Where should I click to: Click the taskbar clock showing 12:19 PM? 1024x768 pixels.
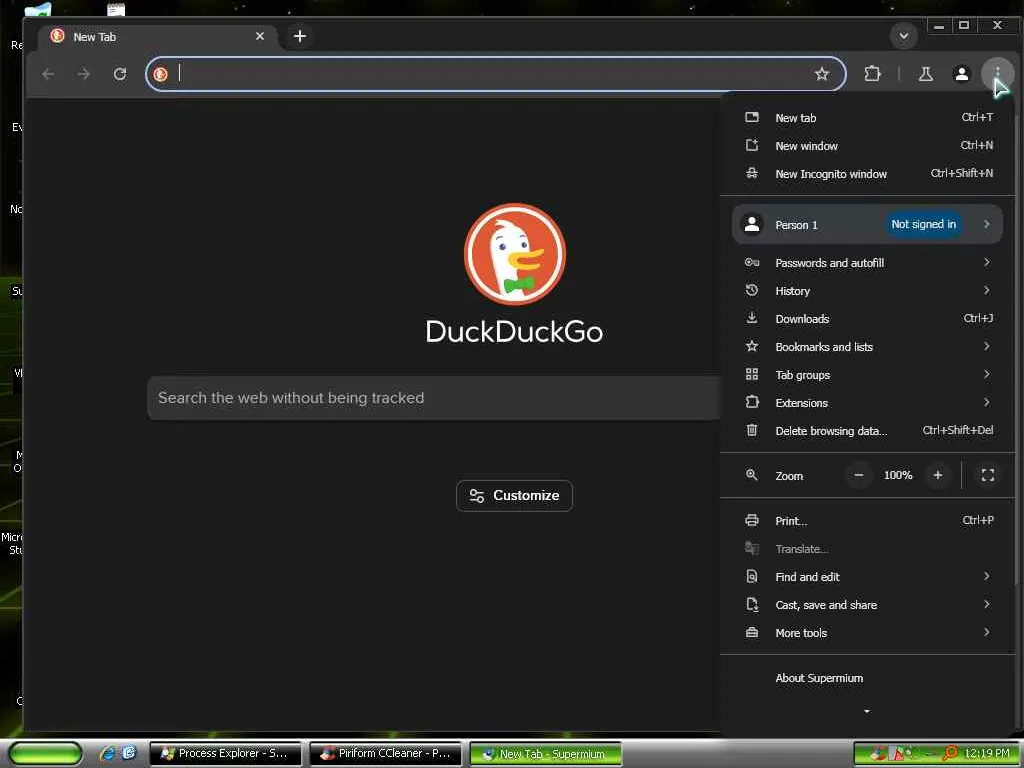point(987,754)
